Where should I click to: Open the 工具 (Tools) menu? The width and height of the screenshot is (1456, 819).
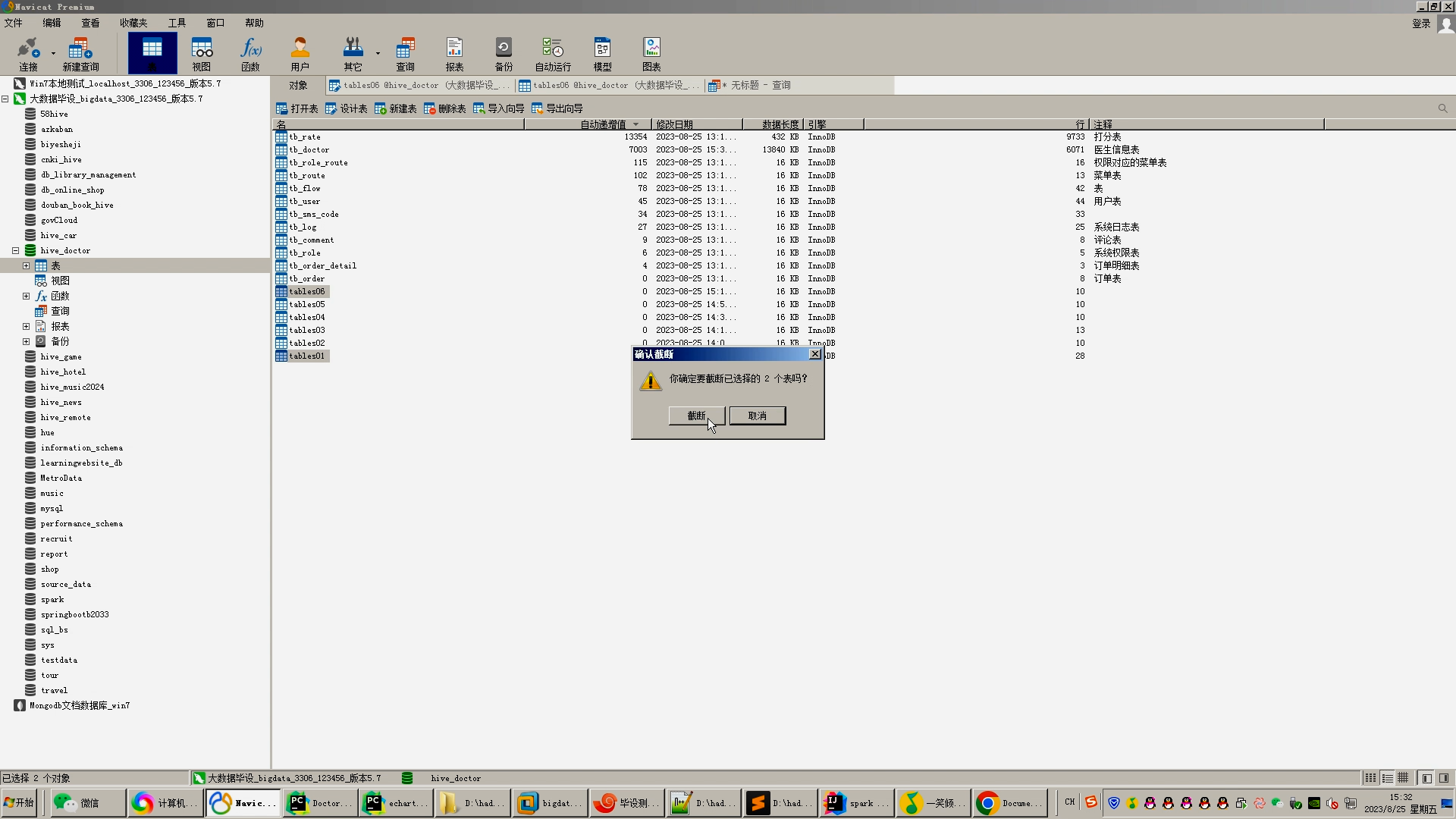pos(177,23)
